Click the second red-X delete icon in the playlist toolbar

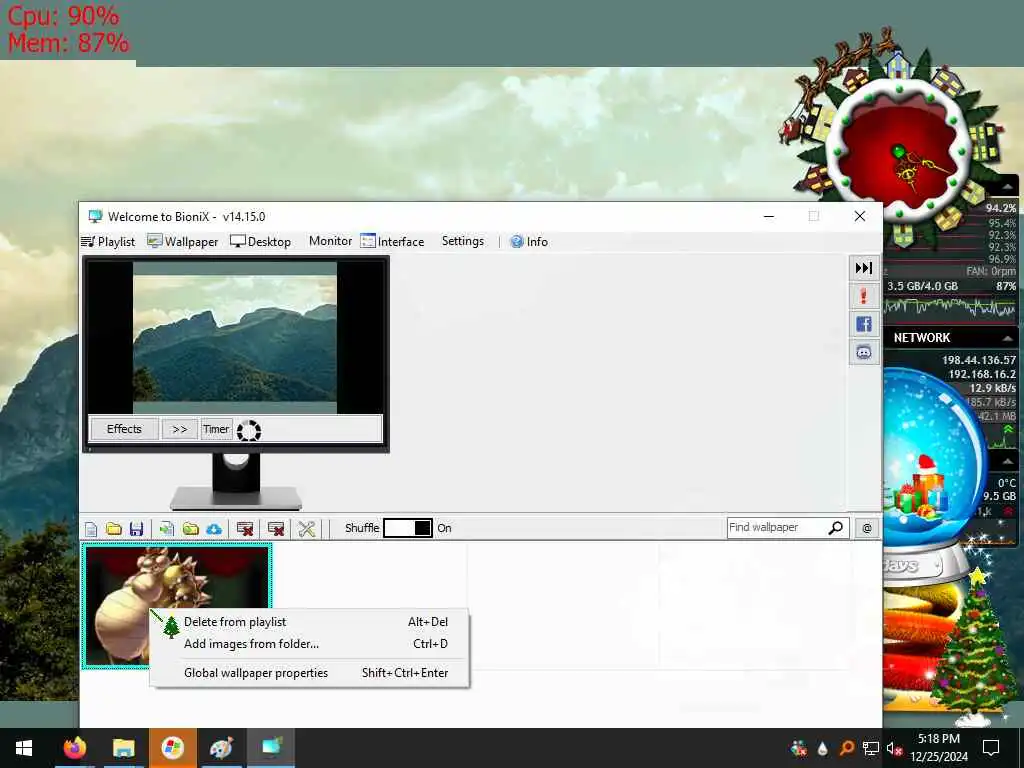(x=276, y=528)
